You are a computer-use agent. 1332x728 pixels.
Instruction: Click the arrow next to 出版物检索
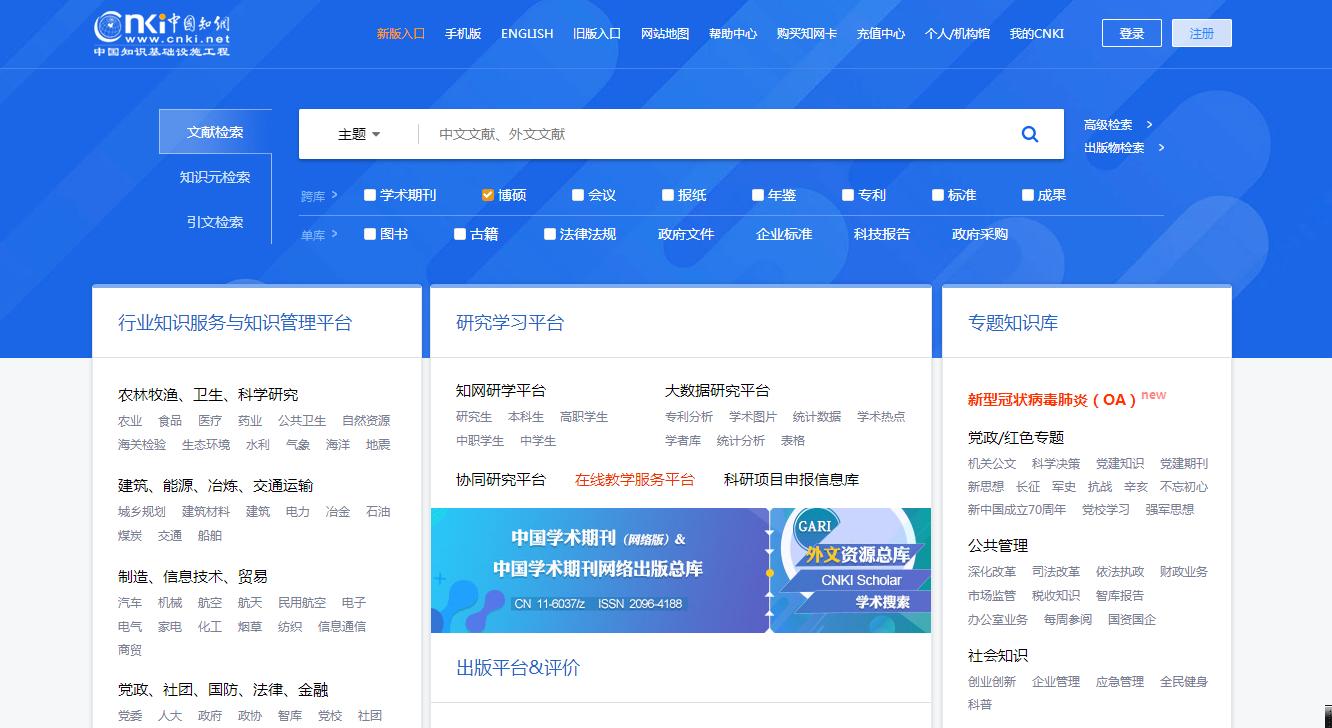tap(1161, 148)
